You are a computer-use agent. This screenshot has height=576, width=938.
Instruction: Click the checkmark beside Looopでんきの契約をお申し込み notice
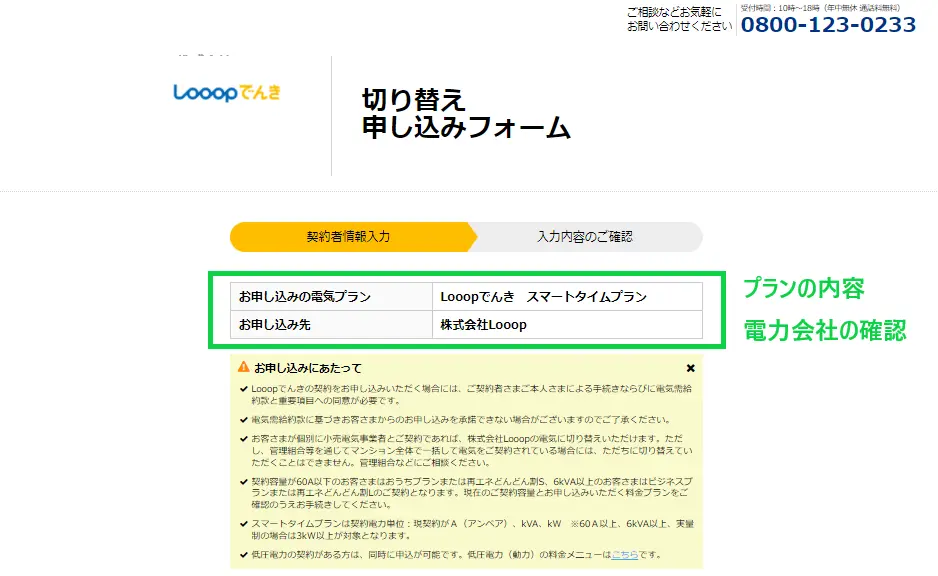pyautogui.click(x=243, y=389)
